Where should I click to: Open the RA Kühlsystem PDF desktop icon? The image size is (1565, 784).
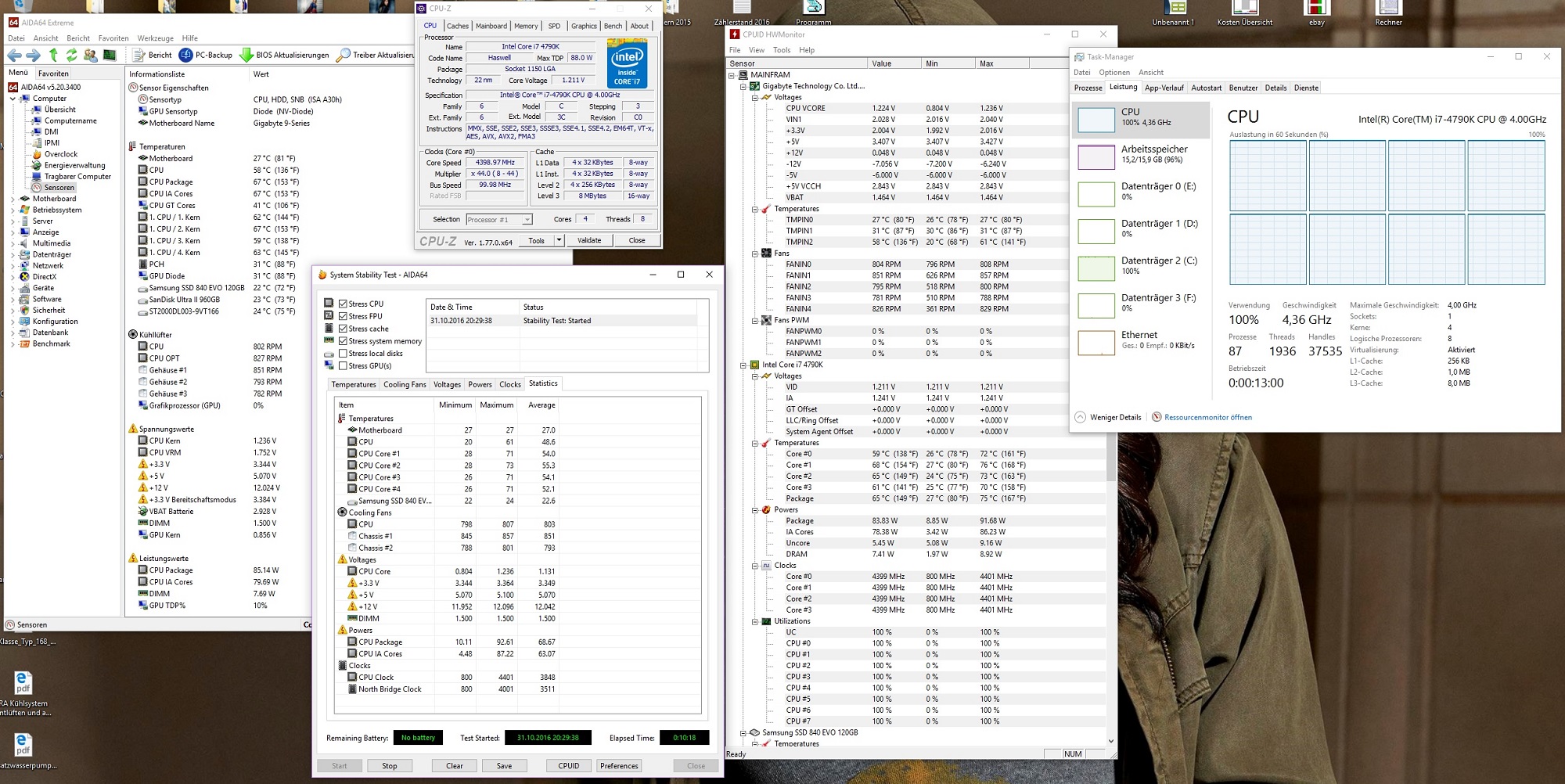(23, 682)
